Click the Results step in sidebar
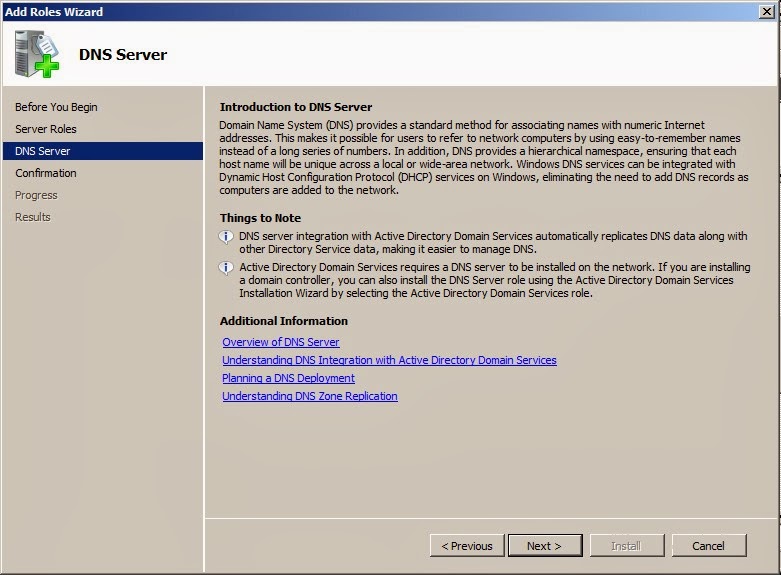 pos(33,217)
